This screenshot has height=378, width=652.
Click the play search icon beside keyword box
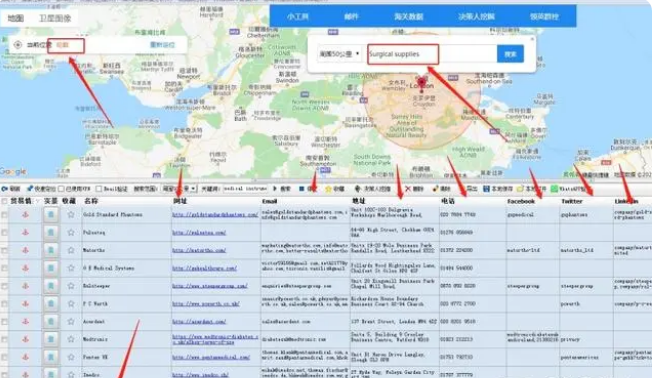click(275, 189)
